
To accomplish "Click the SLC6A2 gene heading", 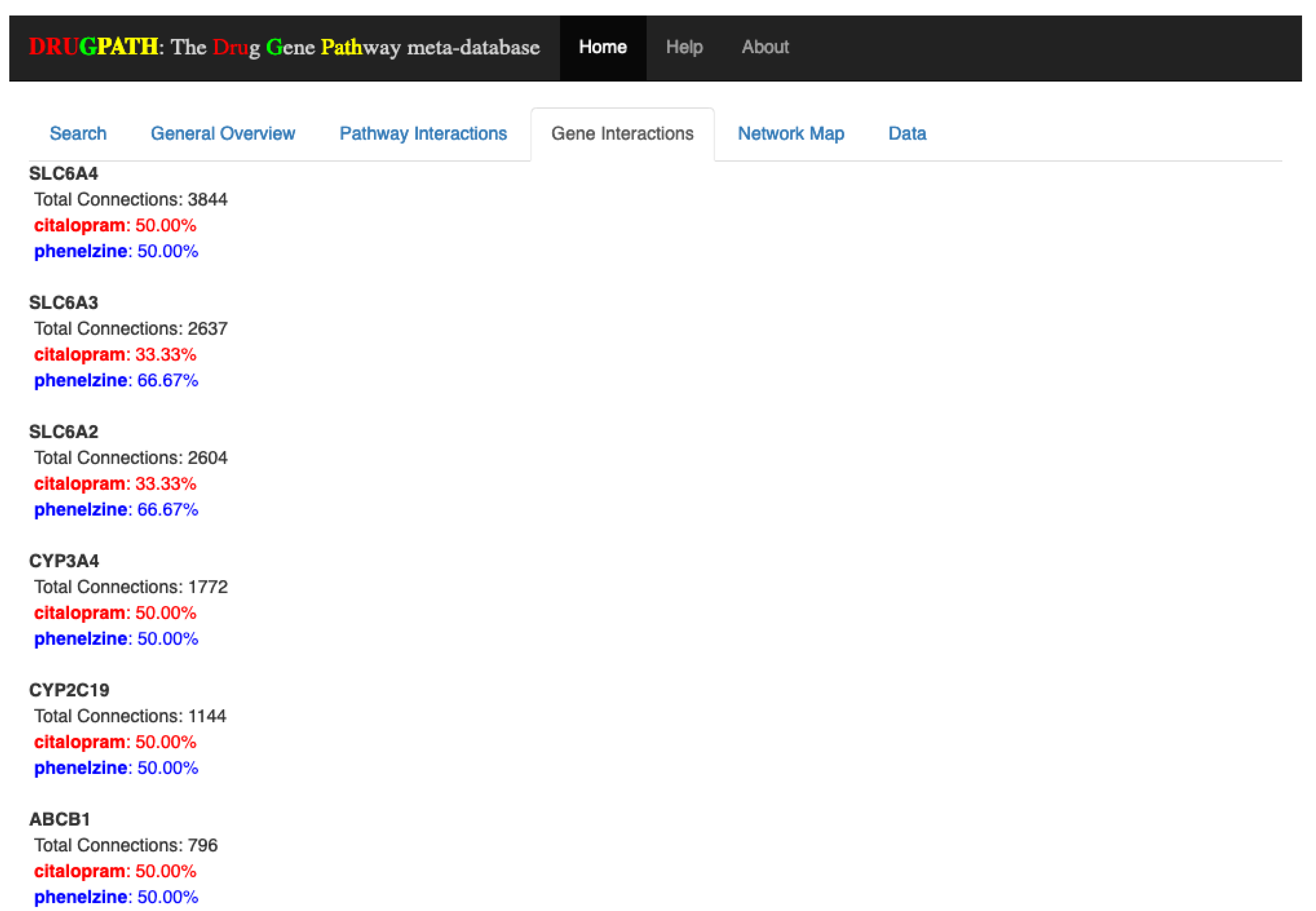I will (63, 432).
